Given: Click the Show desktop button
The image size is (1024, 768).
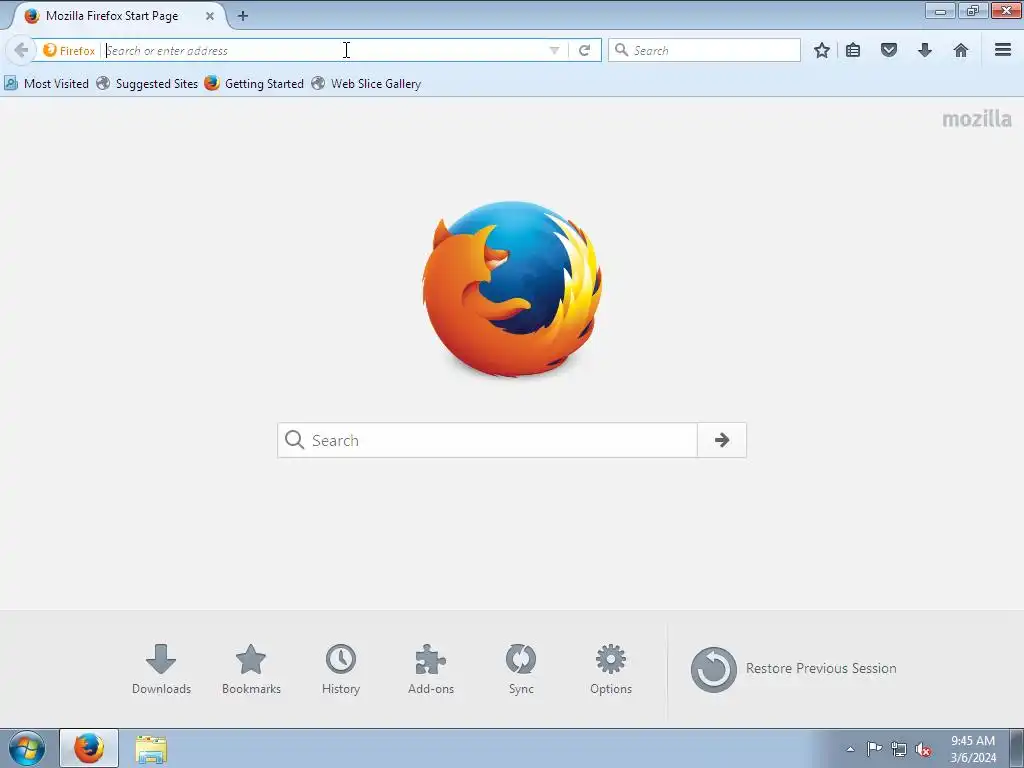Looking at the screenshot, I should coord(1017,748).
